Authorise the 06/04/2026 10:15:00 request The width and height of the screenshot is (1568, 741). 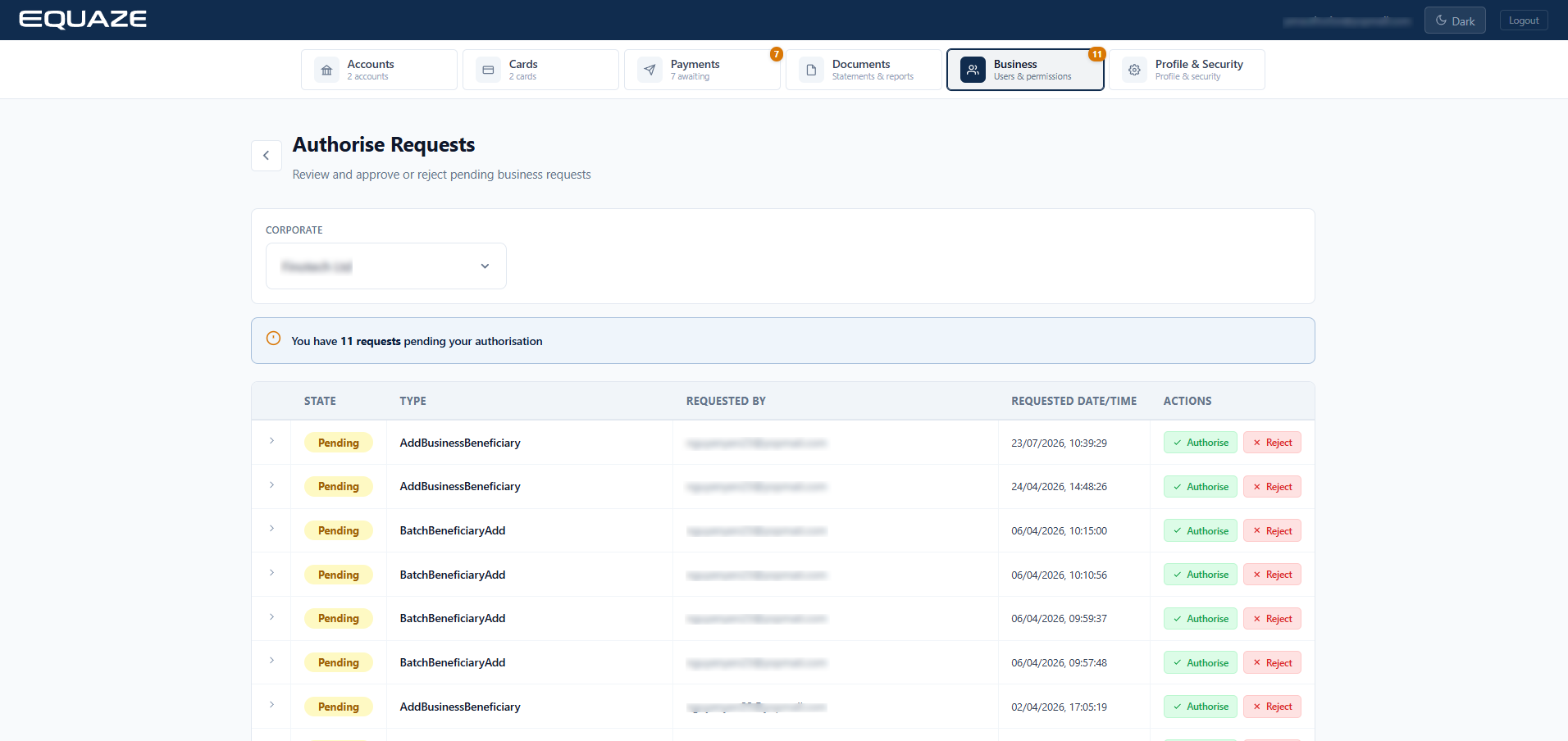point(1200,531)
